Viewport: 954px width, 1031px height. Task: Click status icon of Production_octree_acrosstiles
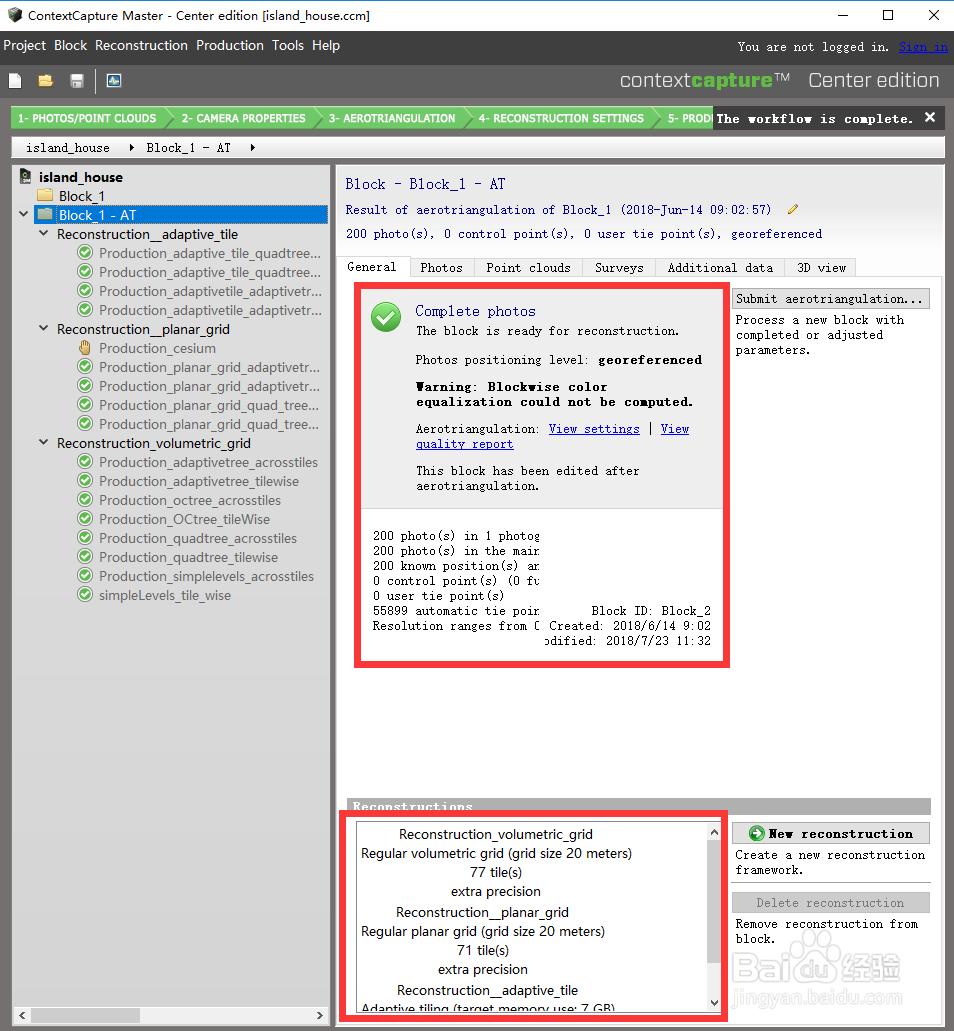(x=85, y=500)
